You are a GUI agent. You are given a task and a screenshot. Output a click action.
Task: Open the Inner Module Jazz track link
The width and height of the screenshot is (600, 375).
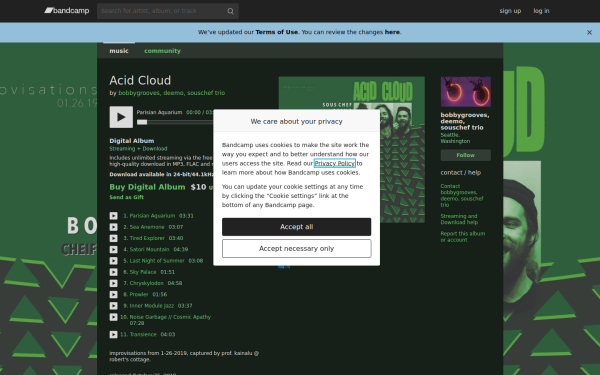tap(152, 306)
